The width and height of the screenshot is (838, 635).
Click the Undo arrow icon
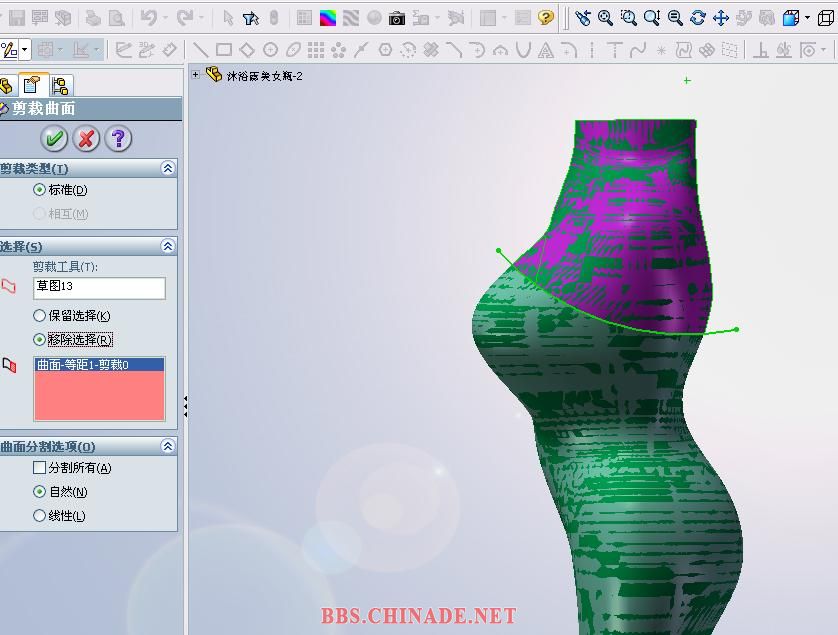coord(149,18)
